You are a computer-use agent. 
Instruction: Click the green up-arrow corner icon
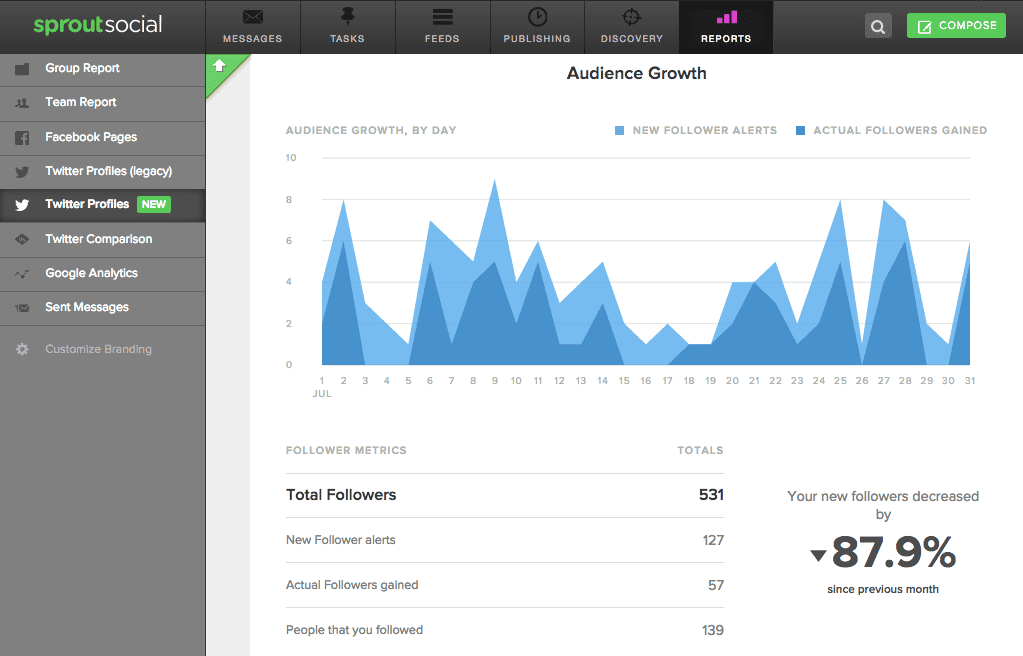pos(220,66)
